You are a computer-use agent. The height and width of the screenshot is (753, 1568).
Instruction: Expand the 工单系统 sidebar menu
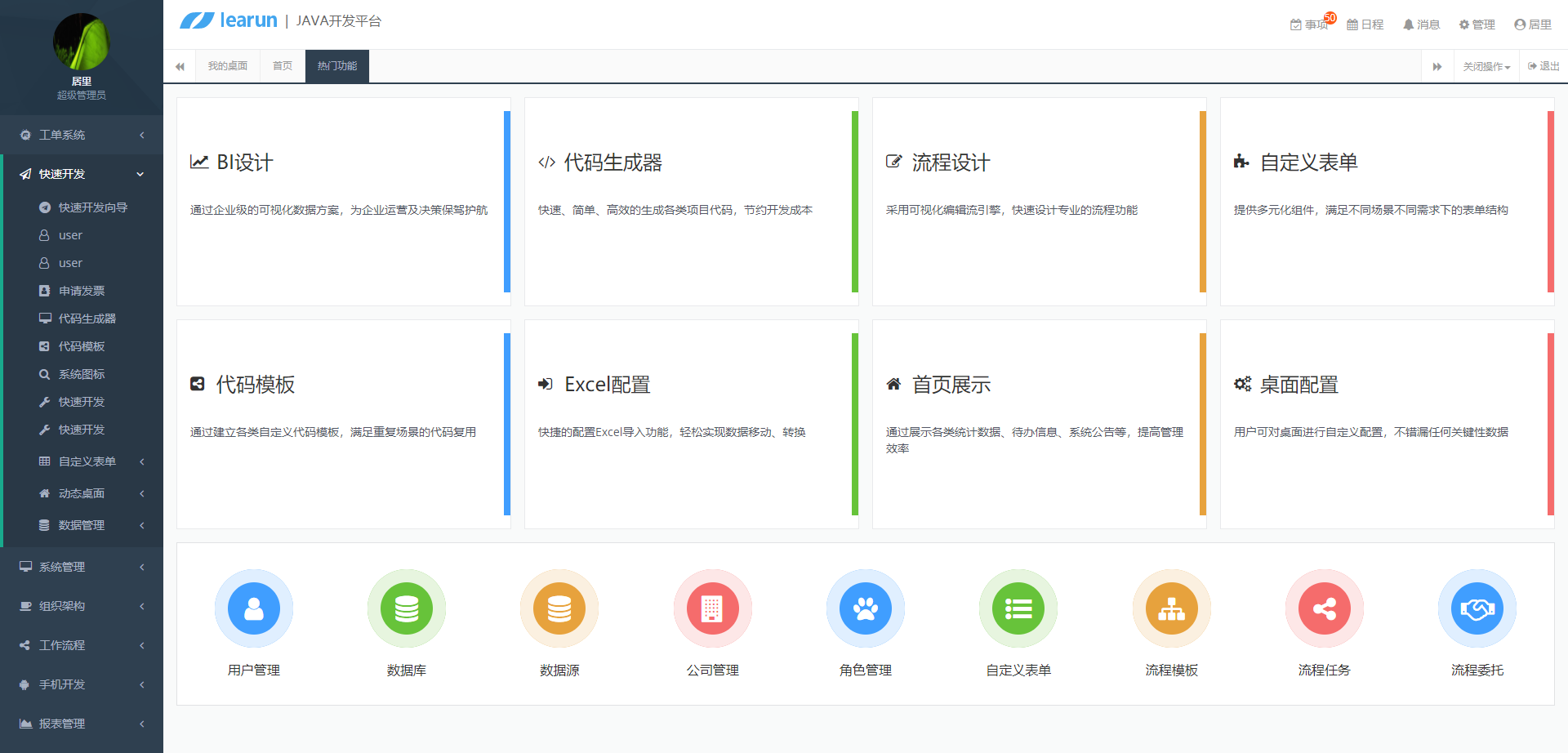(x=82, y=135)
